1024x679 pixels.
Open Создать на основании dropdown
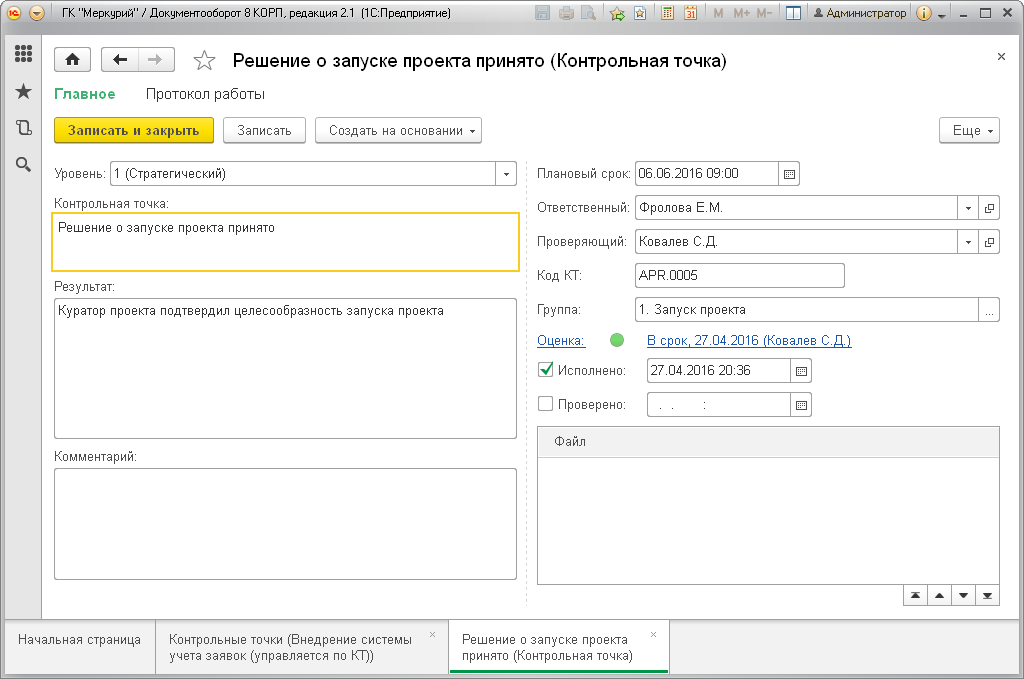(398, 131)
